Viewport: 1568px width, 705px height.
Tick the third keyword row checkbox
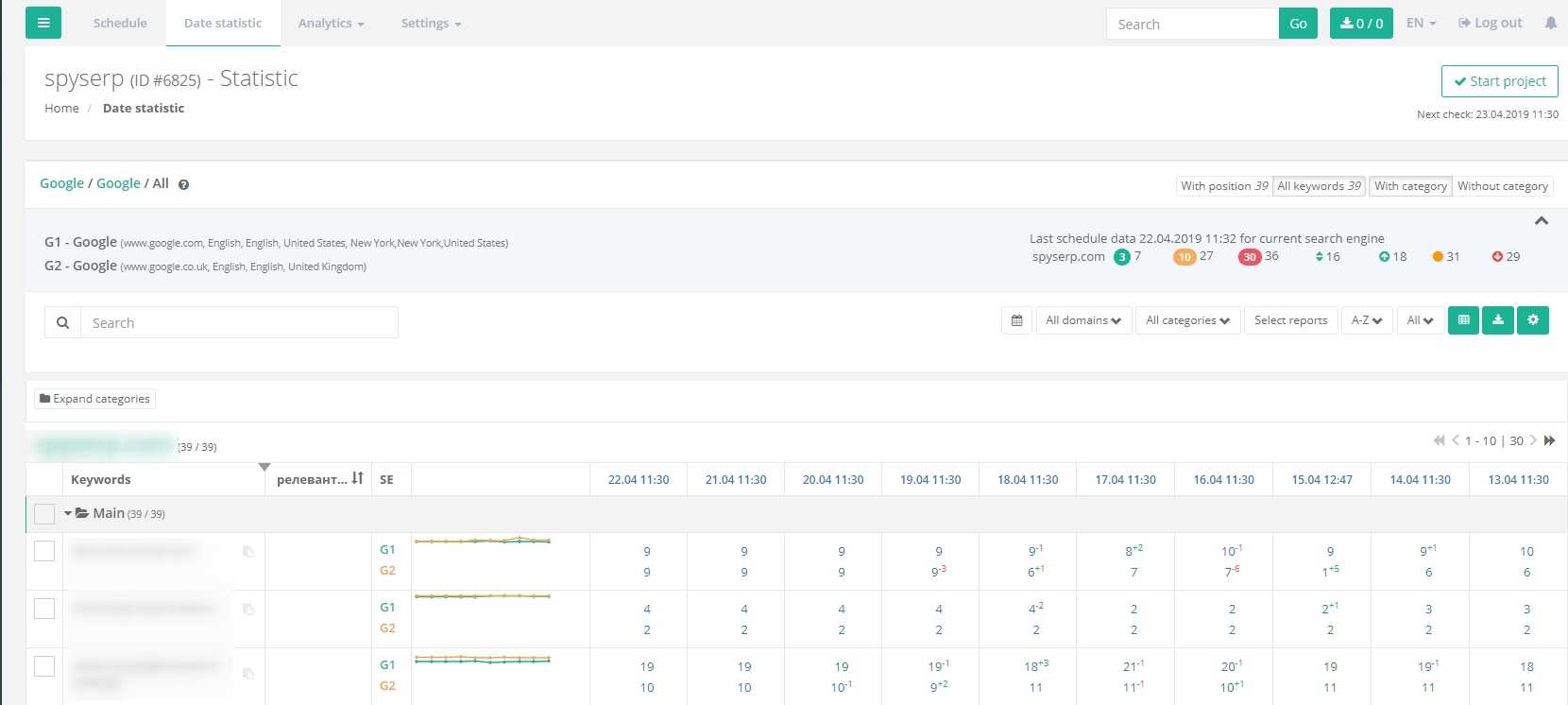tap(44, 666)
